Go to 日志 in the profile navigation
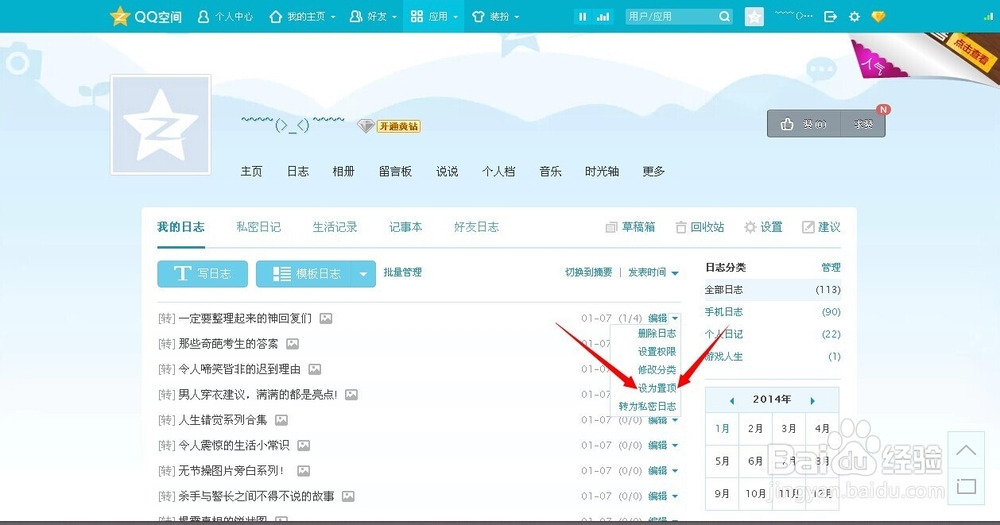Viewport: 1000px width, 525px height. [x=297, y=171]
